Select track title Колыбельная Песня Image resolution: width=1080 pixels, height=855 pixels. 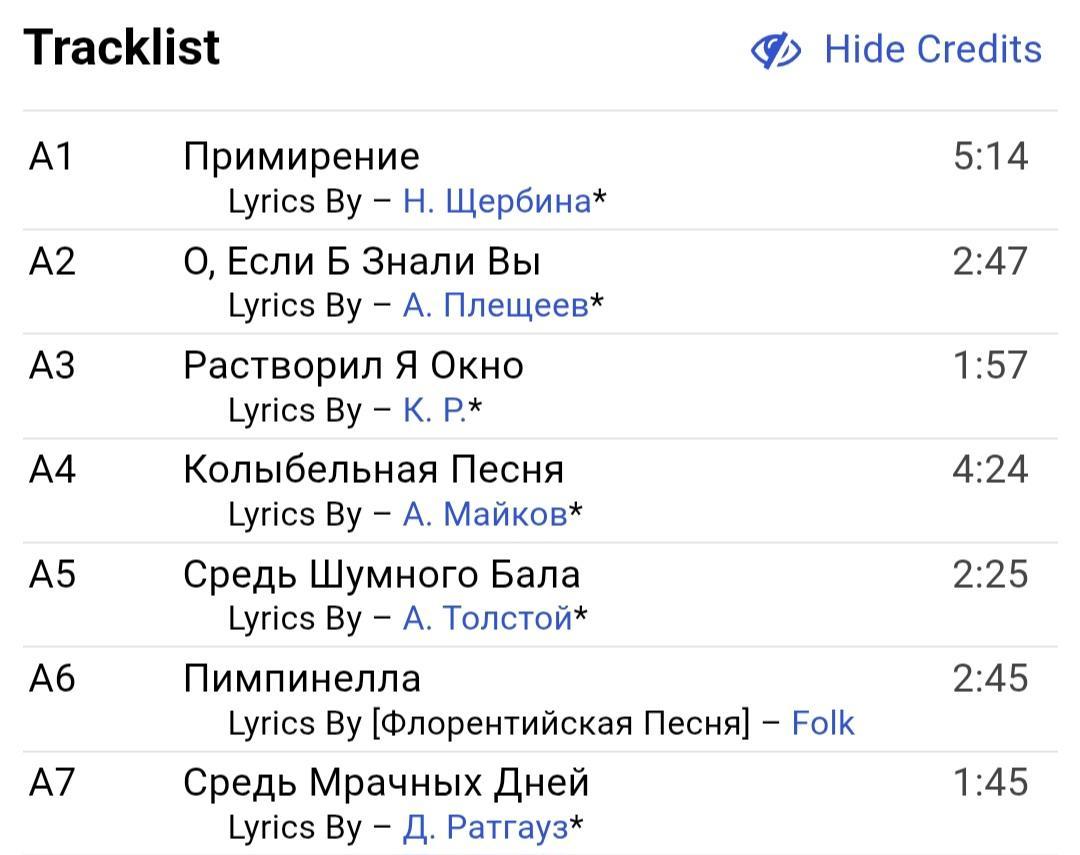point(373,469)
